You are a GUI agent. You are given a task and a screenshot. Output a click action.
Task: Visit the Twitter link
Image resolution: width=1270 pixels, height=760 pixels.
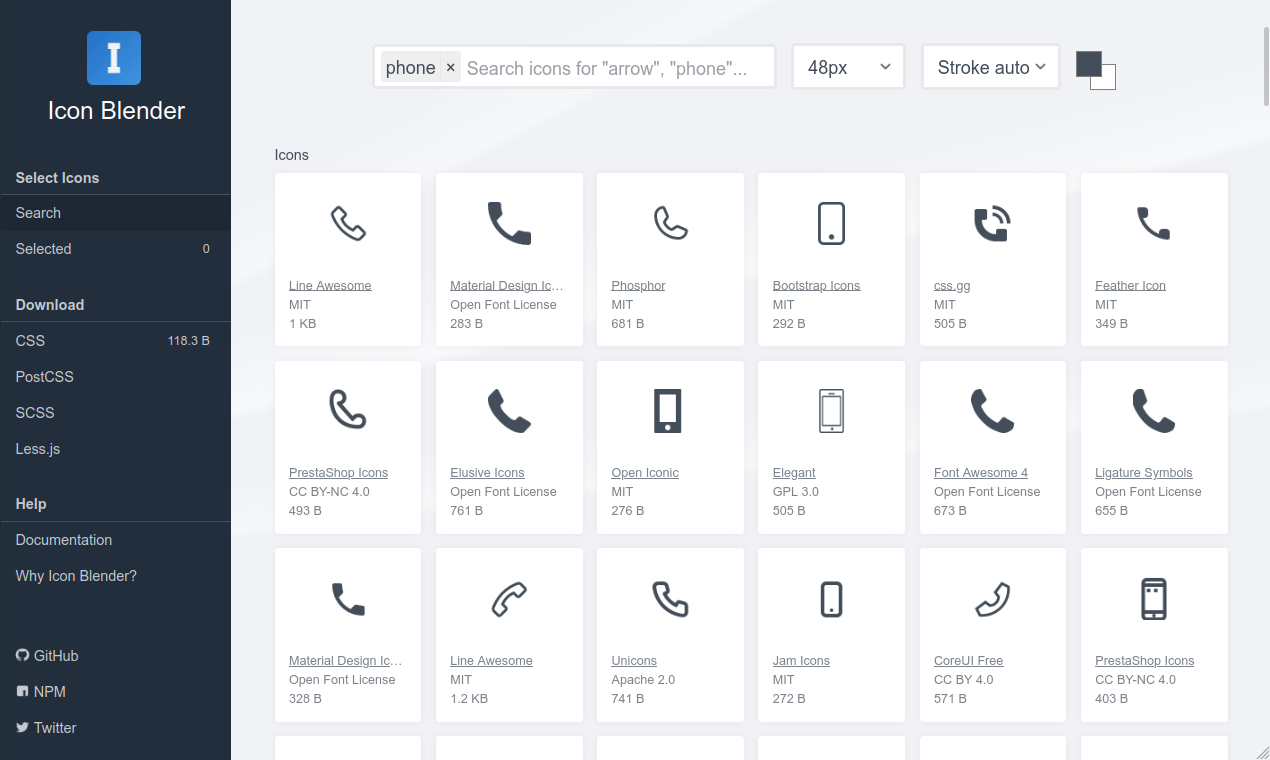(46, 728)
